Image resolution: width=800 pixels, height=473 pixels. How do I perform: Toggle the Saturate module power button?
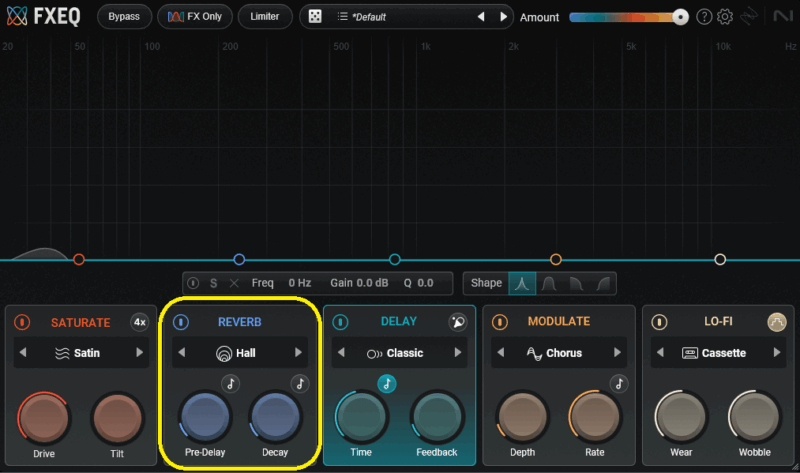[x=22, y=322]
